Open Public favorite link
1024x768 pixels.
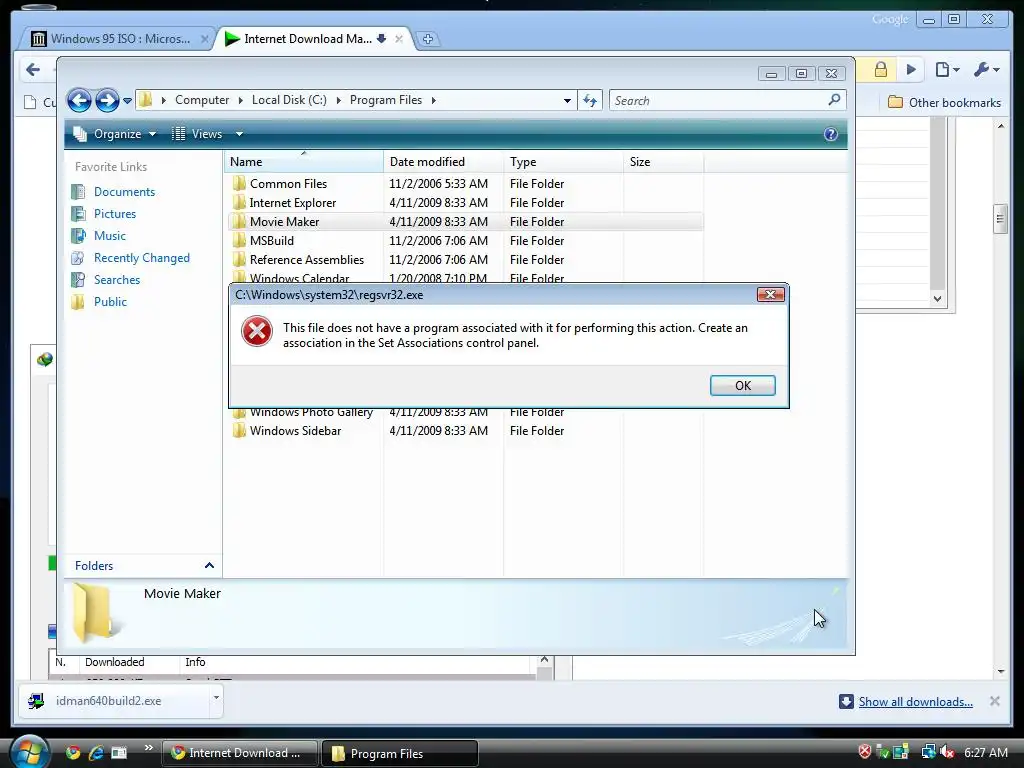[110, 302]
